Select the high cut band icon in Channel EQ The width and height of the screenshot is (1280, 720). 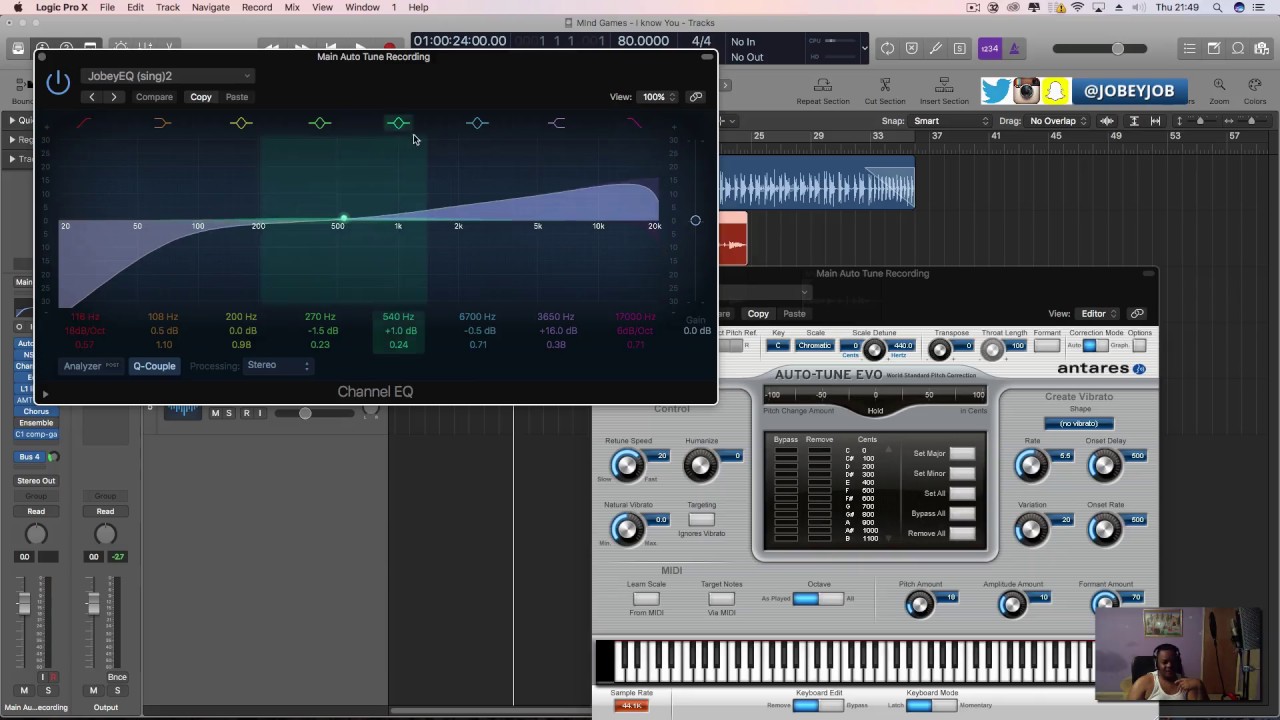click(634, 123)
